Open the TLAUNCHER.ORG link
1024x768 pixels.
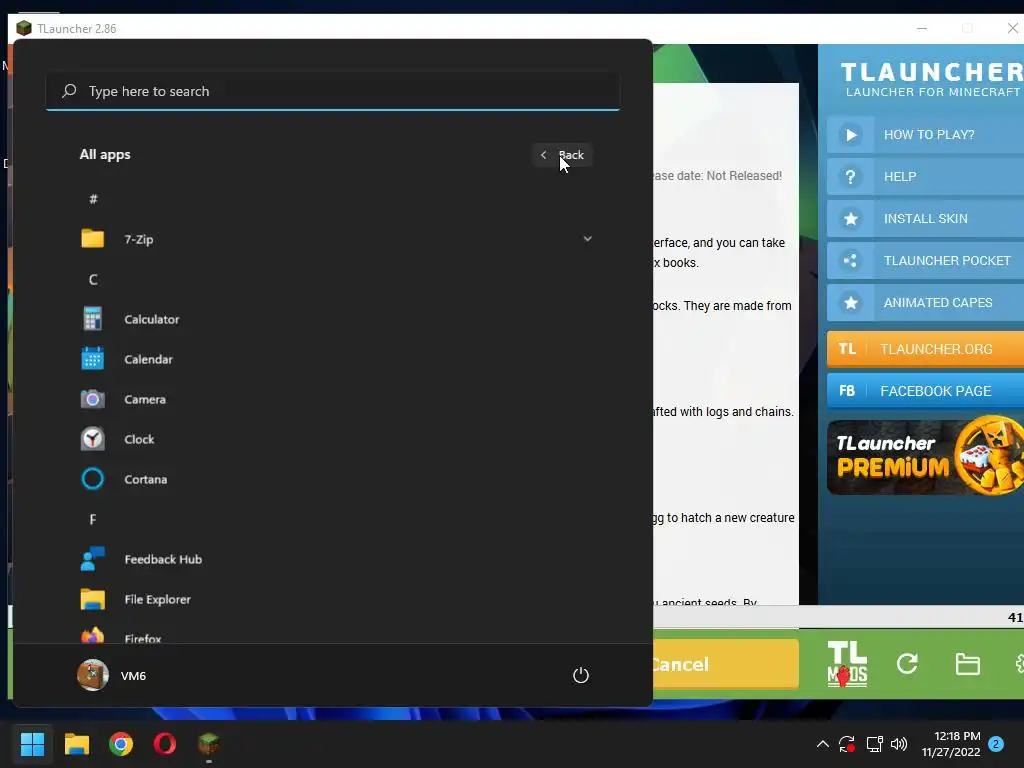[x=925, y=349]
